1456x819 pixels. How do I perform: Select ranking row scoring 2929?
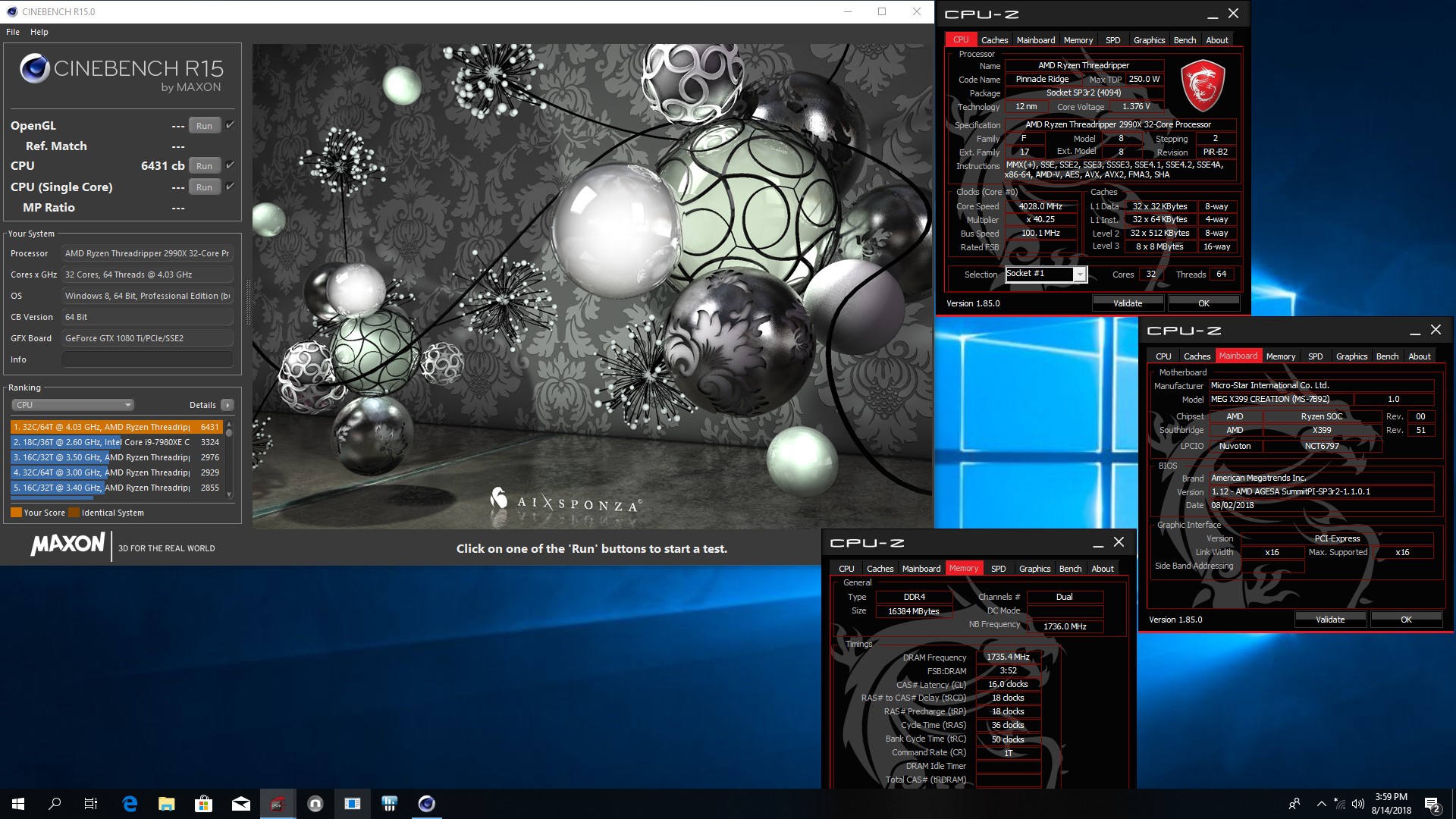pyautogui.click(x=116, y=472)
